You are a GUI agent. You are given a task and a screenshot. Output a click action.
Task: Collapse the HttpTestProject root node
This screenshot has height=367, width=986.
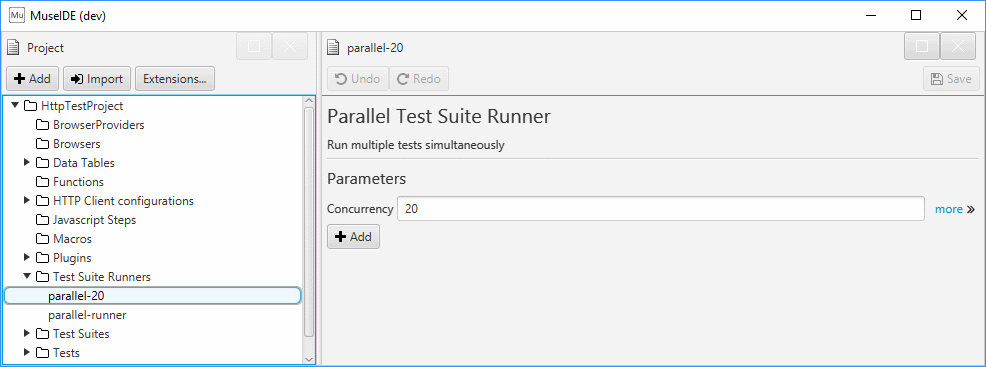pyautogui.click(x=15, y=106)
